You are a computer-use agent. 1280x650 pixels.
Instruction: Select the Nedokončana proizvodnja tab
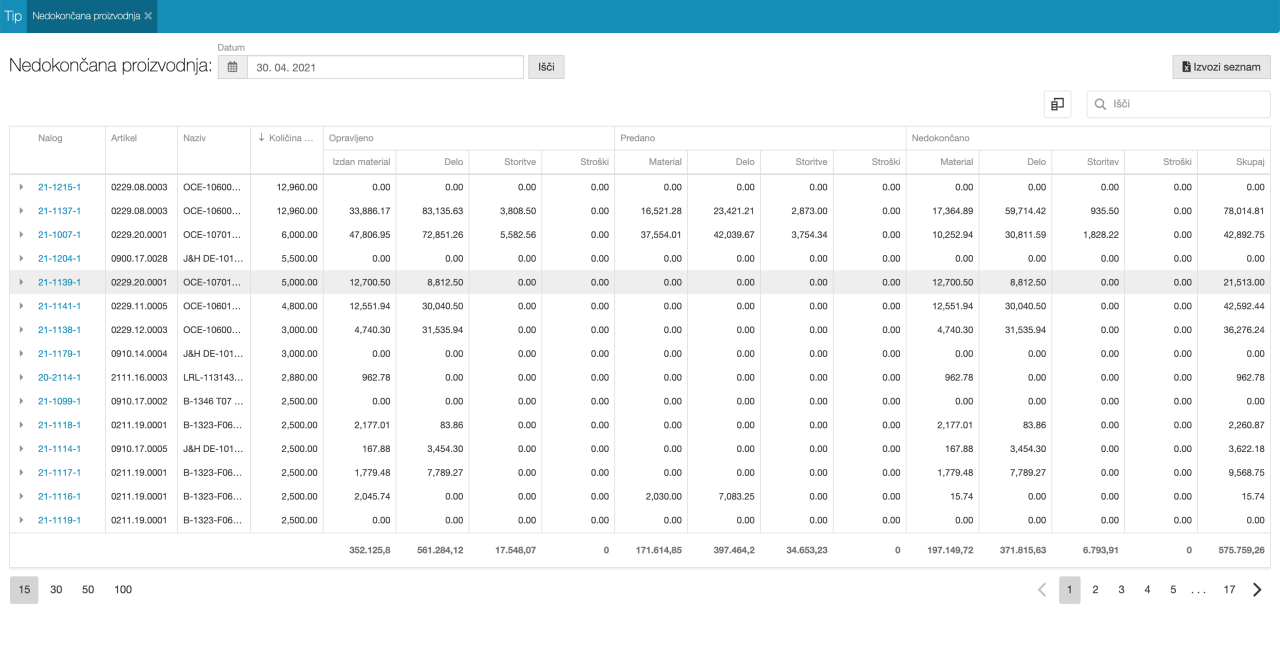coord(85,16)
